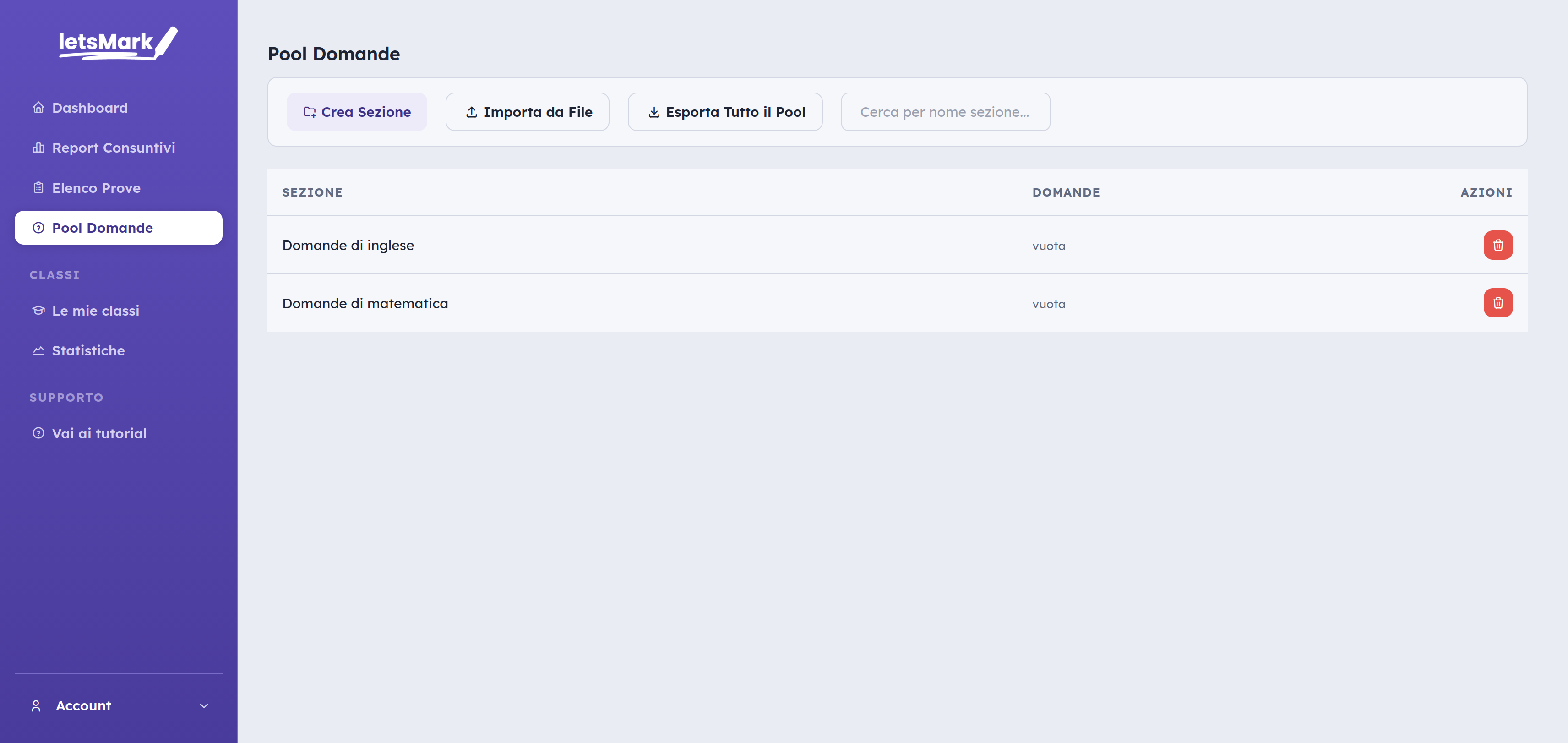This screenshot has width=1568, height=743.
Task: Click the Report Consuntivi chart icon
Action: [38, 148]
